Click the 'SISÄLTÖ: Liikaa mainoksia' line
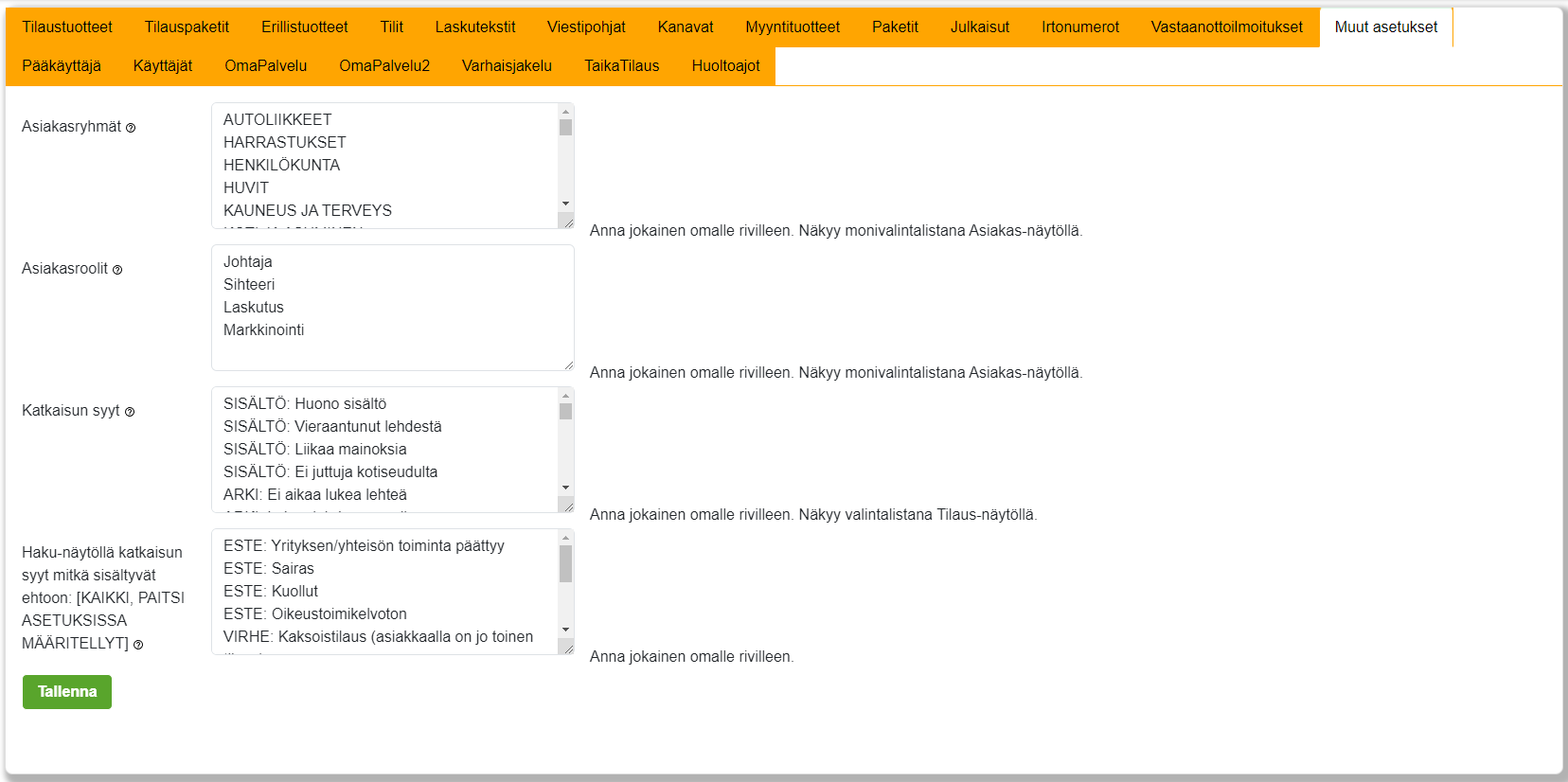1568x782 pixels. 315,450
